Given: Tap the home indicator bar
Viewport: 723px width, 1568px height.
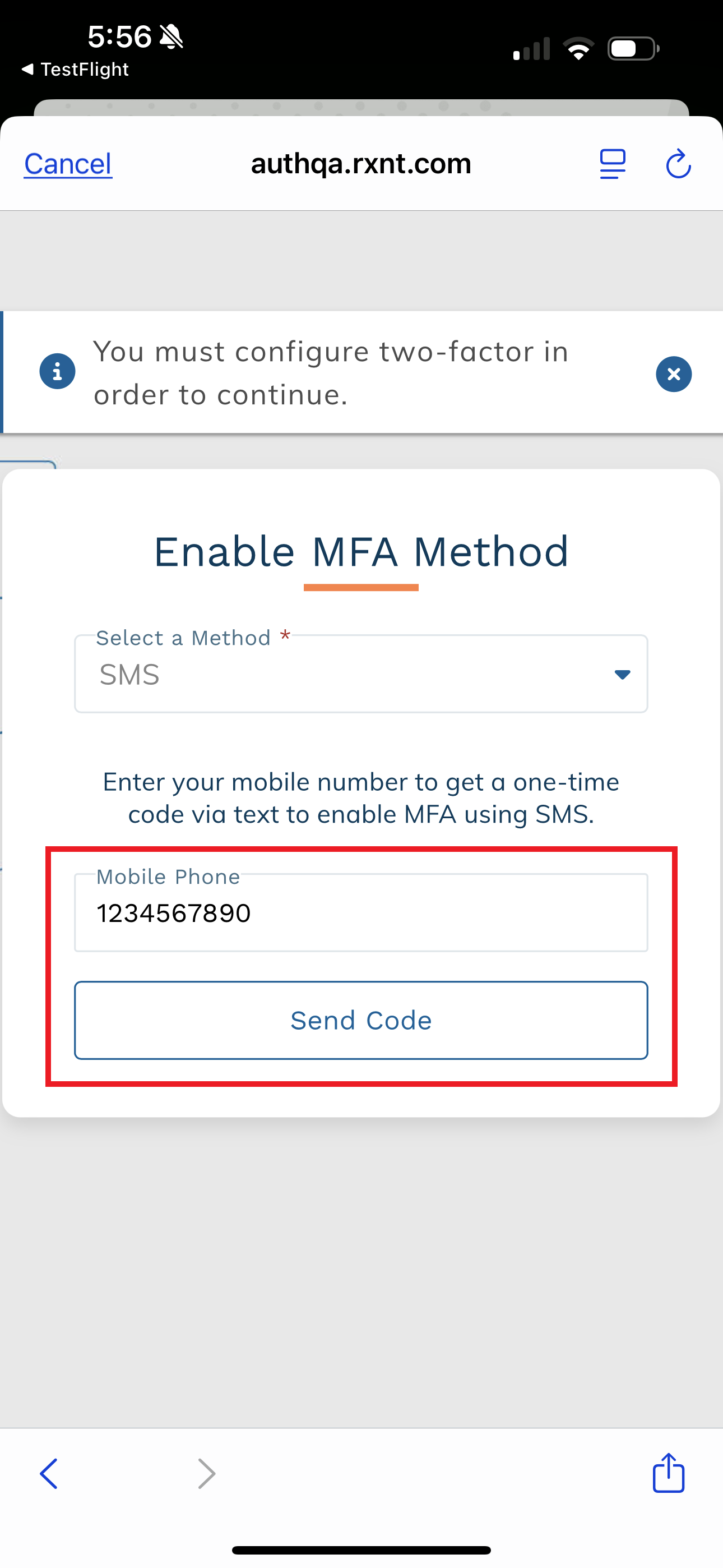Looking at the screenshot, I should (x=361, y=1549).
